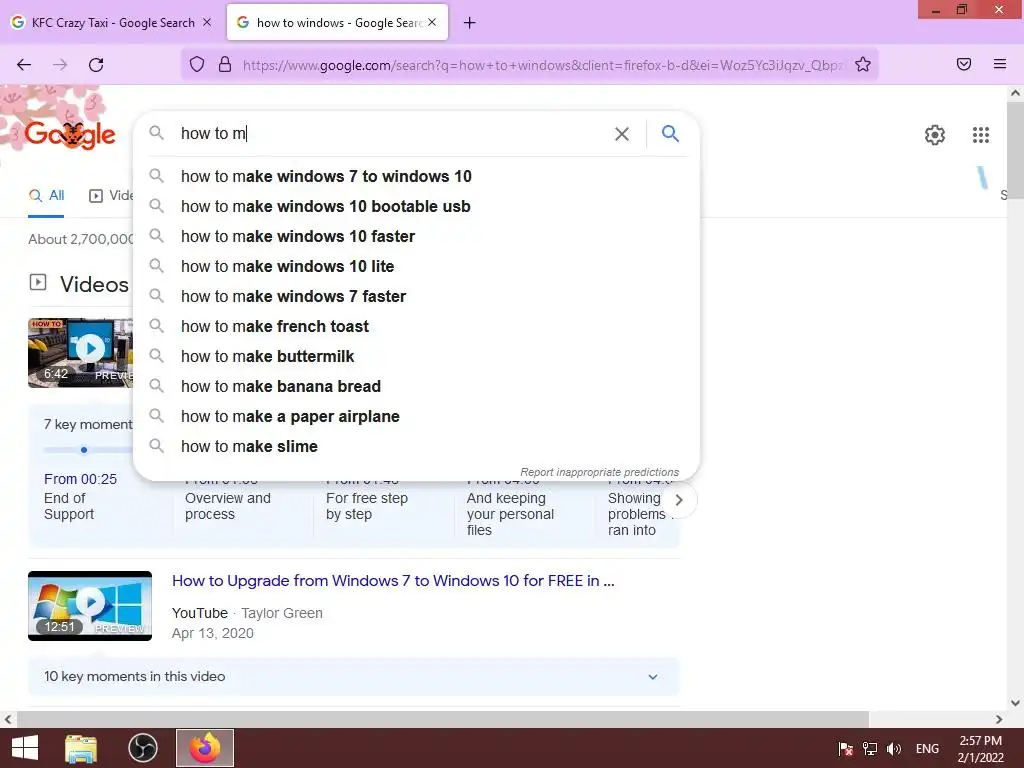Choose suggestion make a paper airplane
Screen dimensions: 1024x768
416,417
